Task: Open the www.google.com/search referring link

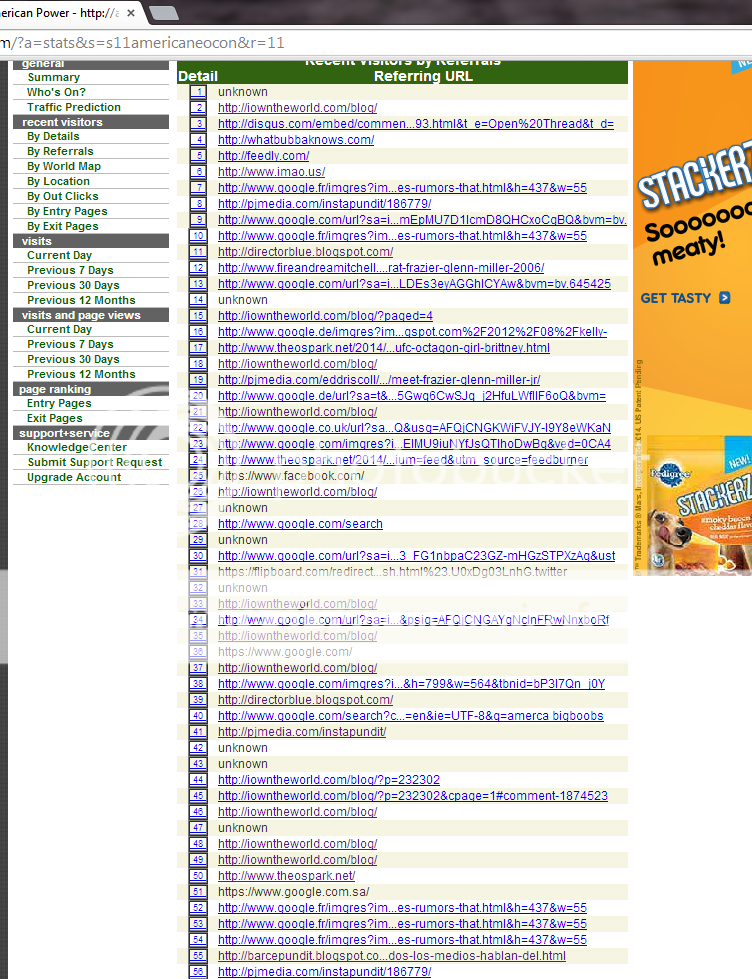Action: tap(300, 524)
